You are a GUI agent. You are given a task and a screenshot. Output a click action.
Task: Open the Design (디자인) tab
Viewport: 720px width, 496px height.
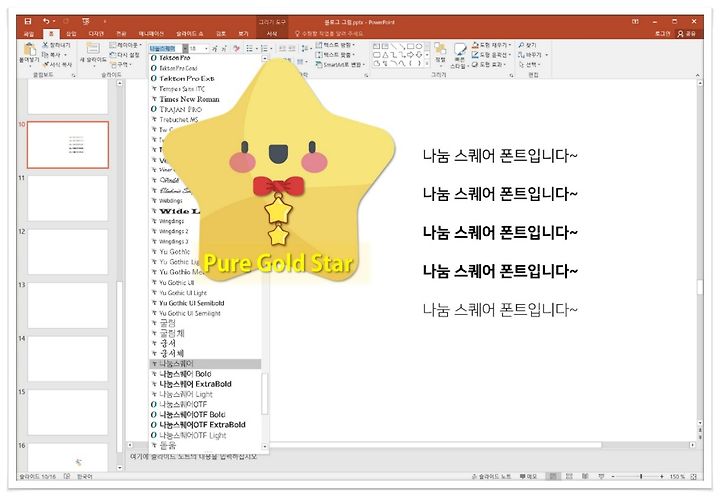[x=96, y=34]
